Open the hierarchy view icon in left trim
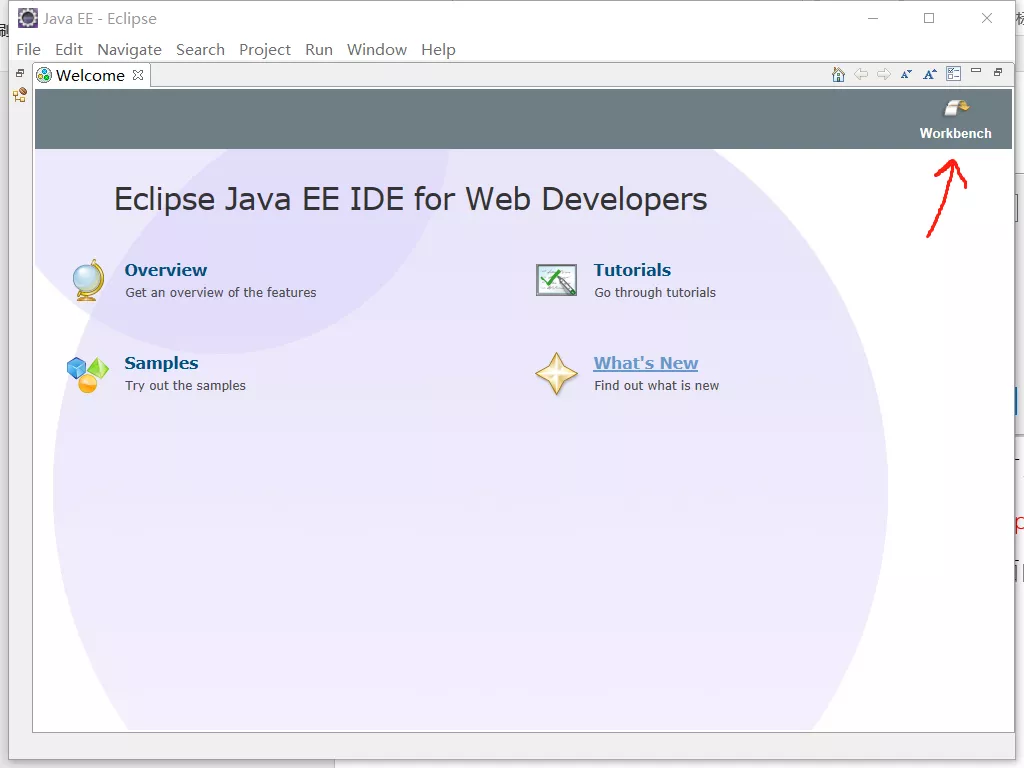 pos(20,95)
